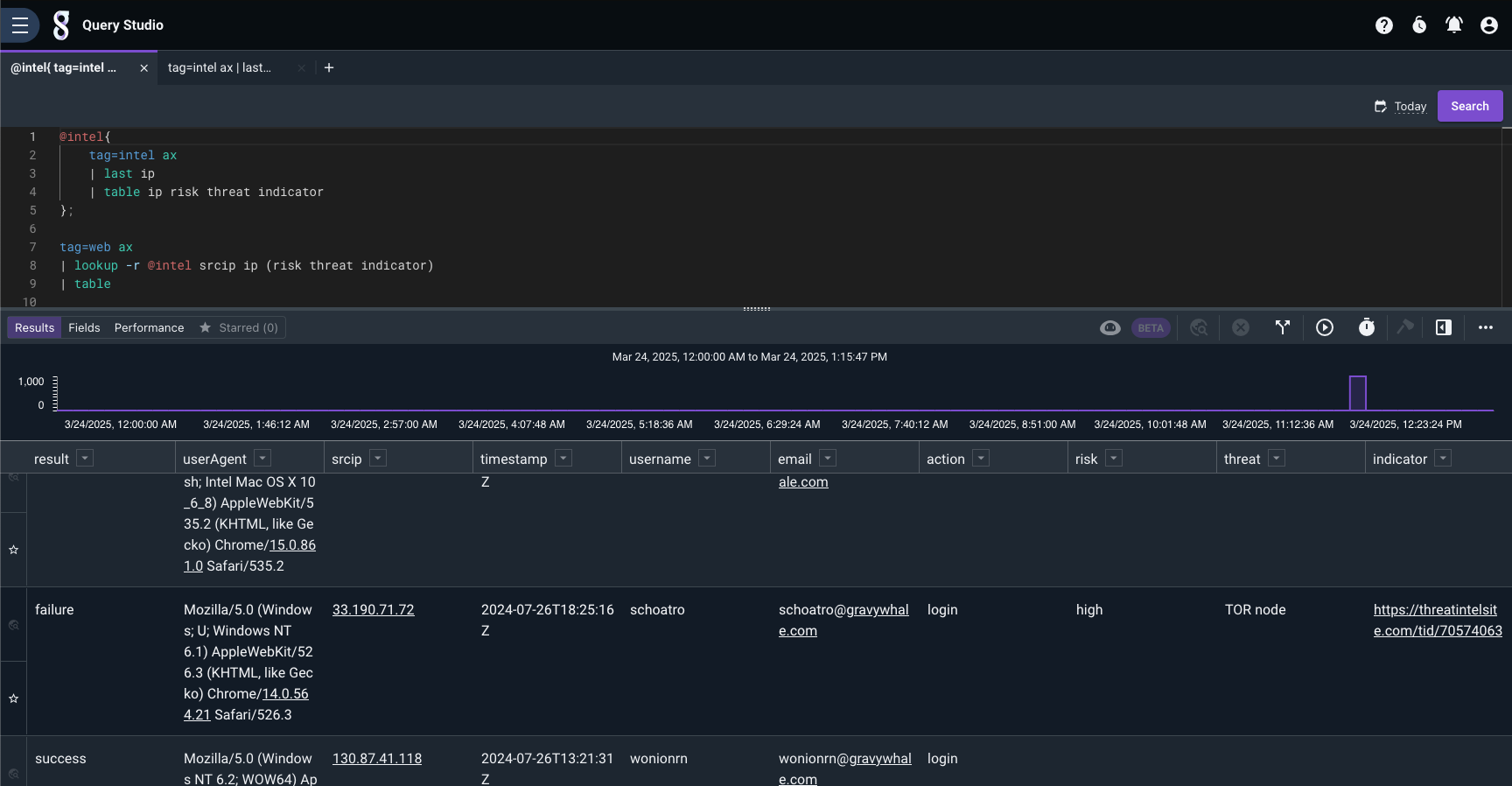Screen dimensions: 1512x786
Task: Toggle the side panel collapse icon
Action: (x=1444, y=327)
